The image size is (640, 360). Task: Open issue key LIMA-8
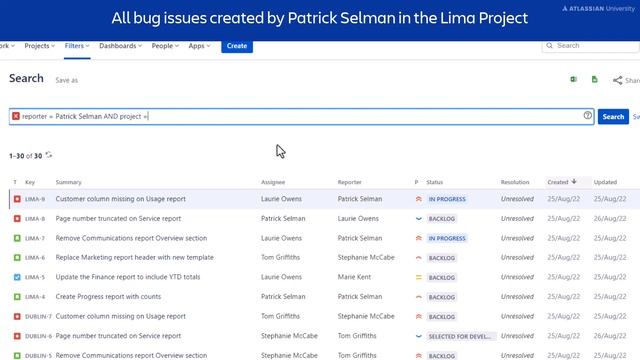click(35, 219)
